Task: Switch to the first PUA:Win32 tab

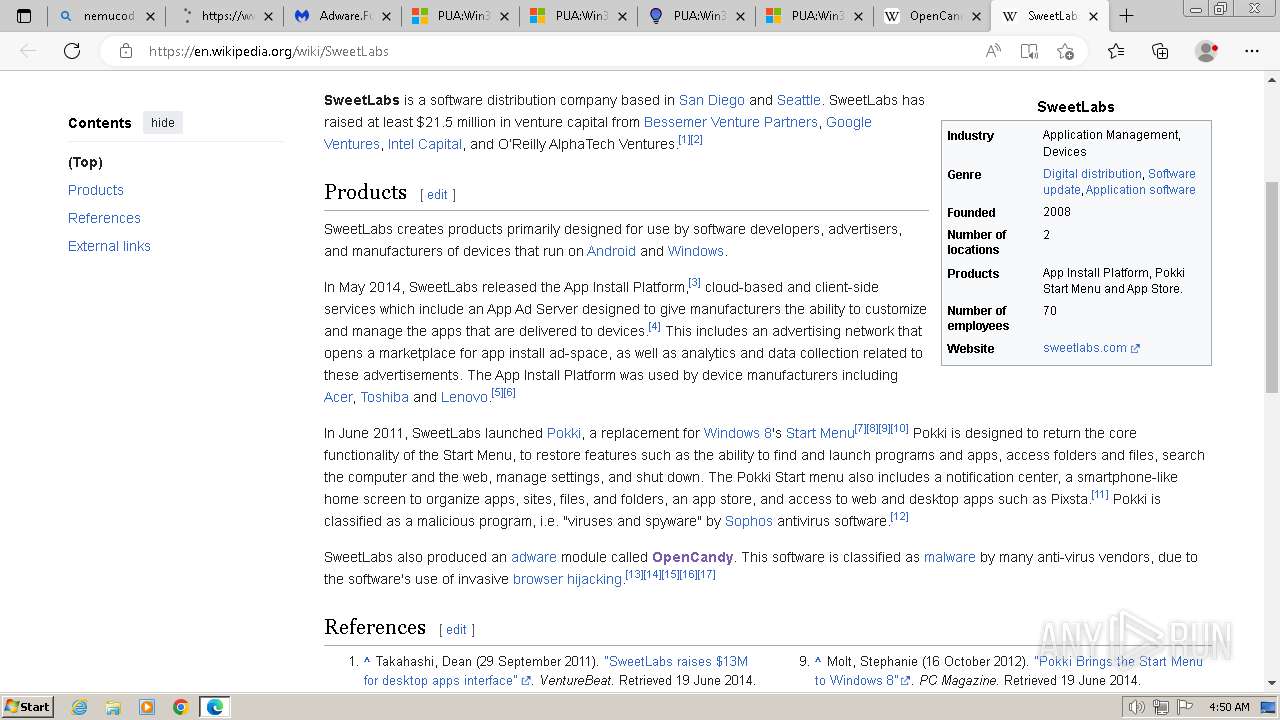Action: [x=460, y=16]
